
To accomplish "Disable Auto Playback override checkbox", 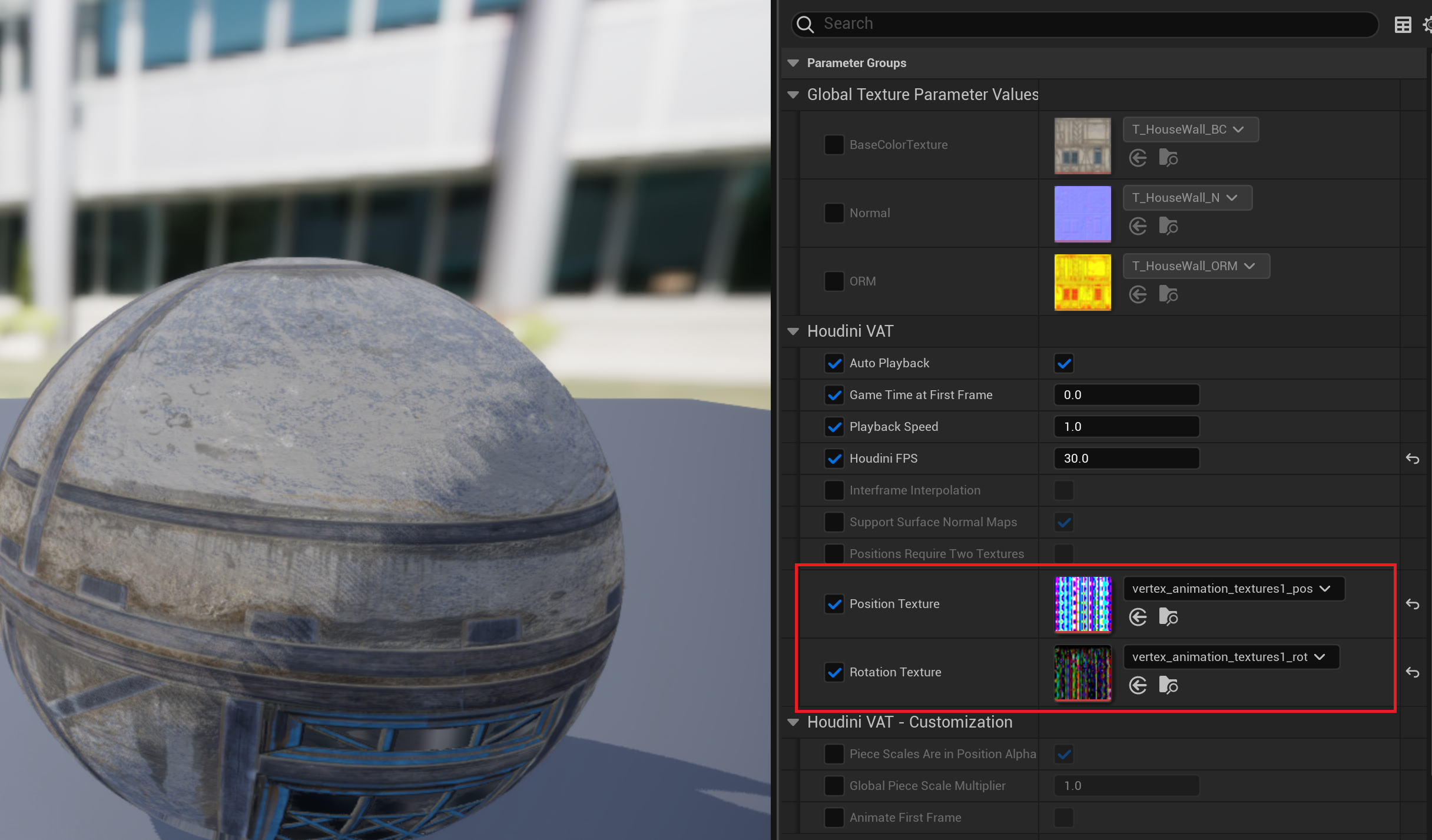I will (x=834, y=363).
